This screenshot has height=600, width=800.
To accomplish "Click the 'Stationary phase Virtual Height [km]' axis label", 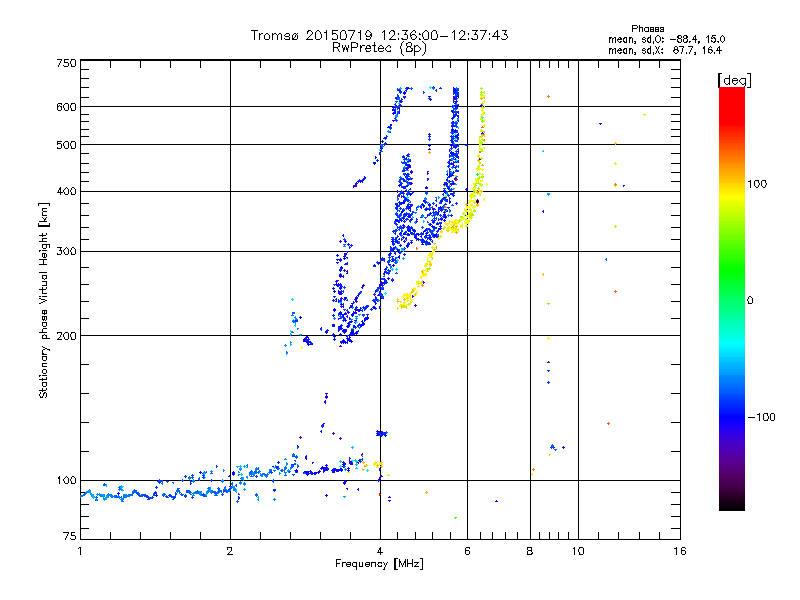I will pyautogui.click(x=43, y=300).
